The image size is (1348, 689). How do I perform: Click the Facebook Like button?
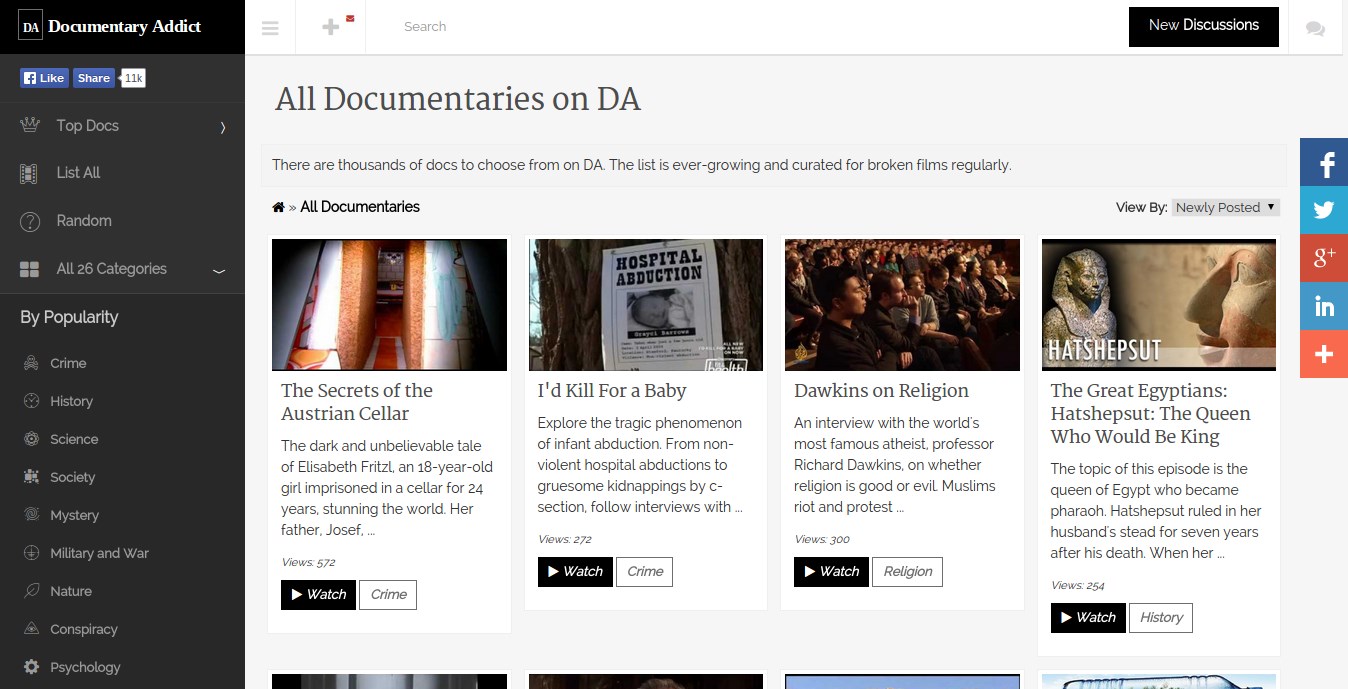[44, 78]
